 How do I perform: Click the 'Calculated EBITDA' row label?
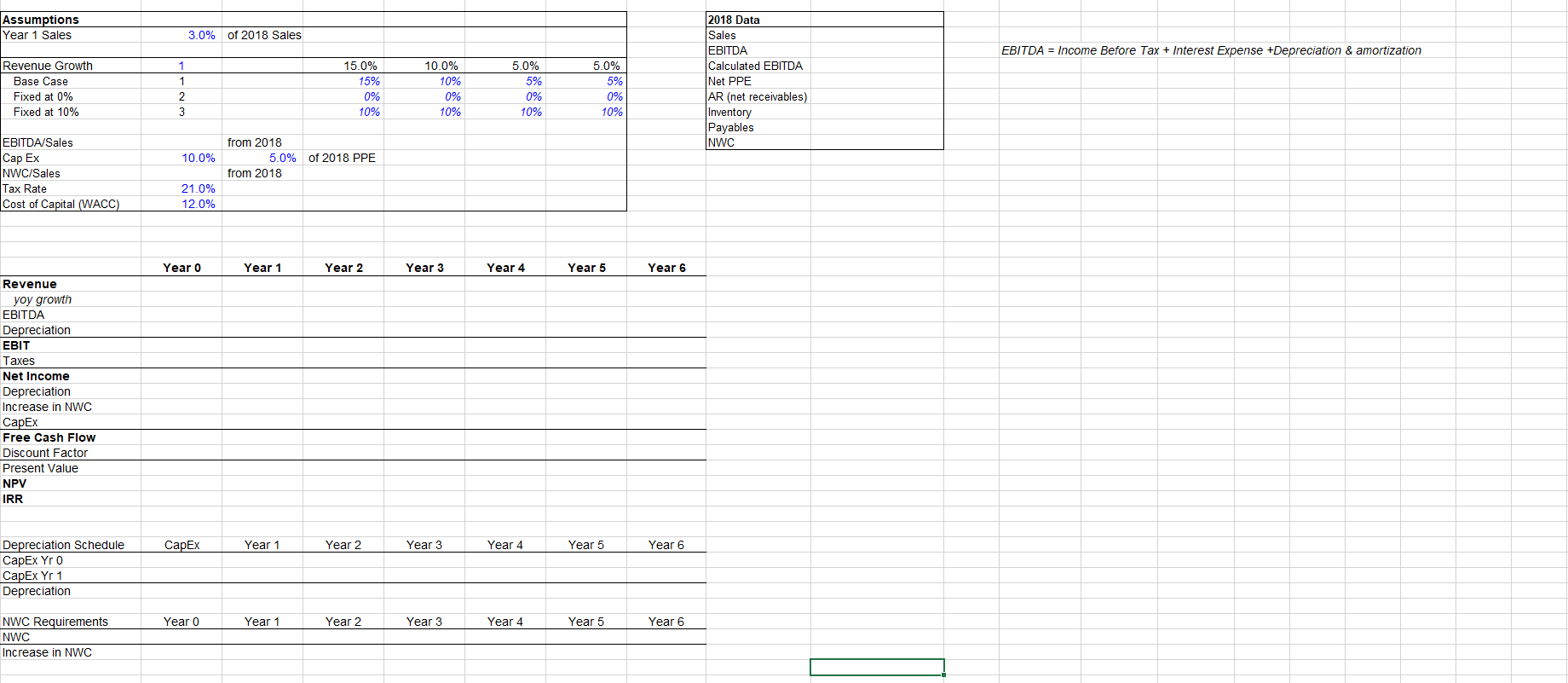pyautogui.click(x=755, y=66)
